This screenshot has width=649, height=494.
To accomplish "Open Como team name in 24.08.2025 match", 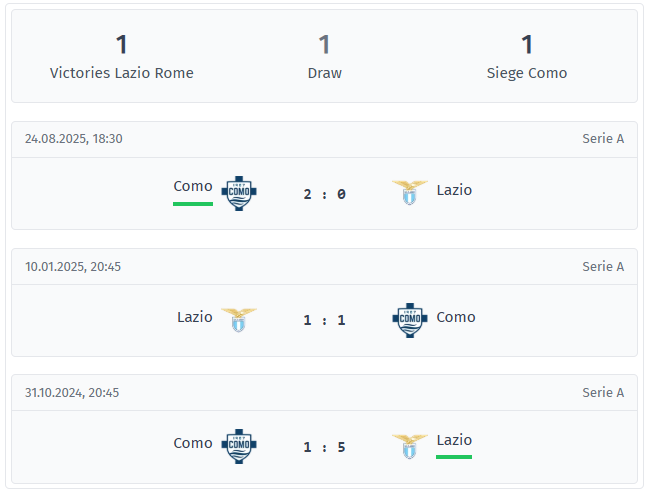I will 193,186.
